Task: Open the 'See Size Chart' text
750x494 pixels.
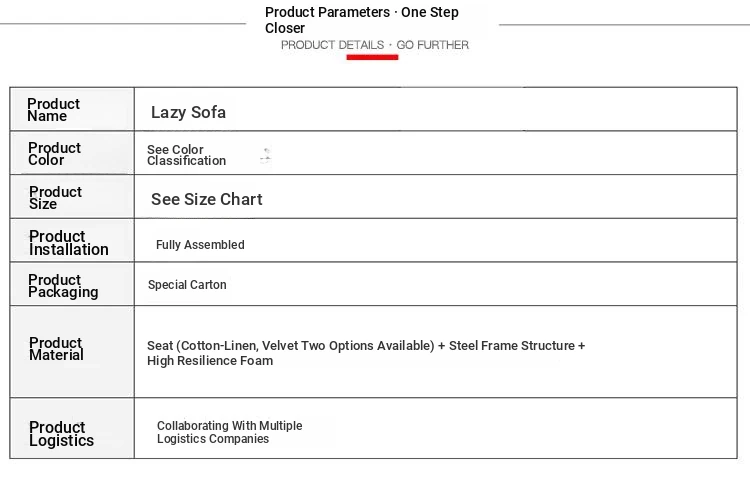Action: point(207,199)
